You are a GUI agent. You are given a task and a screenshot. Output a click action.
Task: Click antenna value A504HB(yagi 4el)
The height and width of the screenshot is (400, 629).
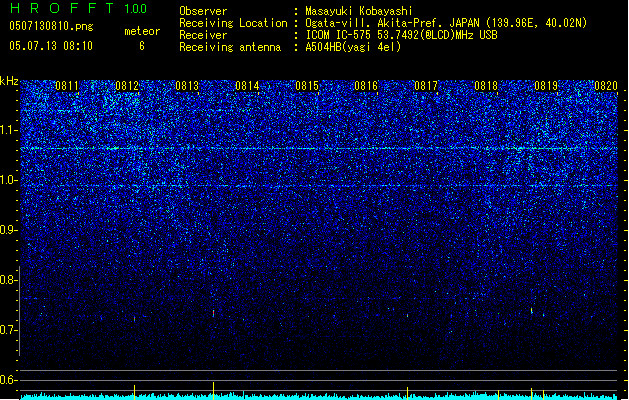click(x=353, y=47)
